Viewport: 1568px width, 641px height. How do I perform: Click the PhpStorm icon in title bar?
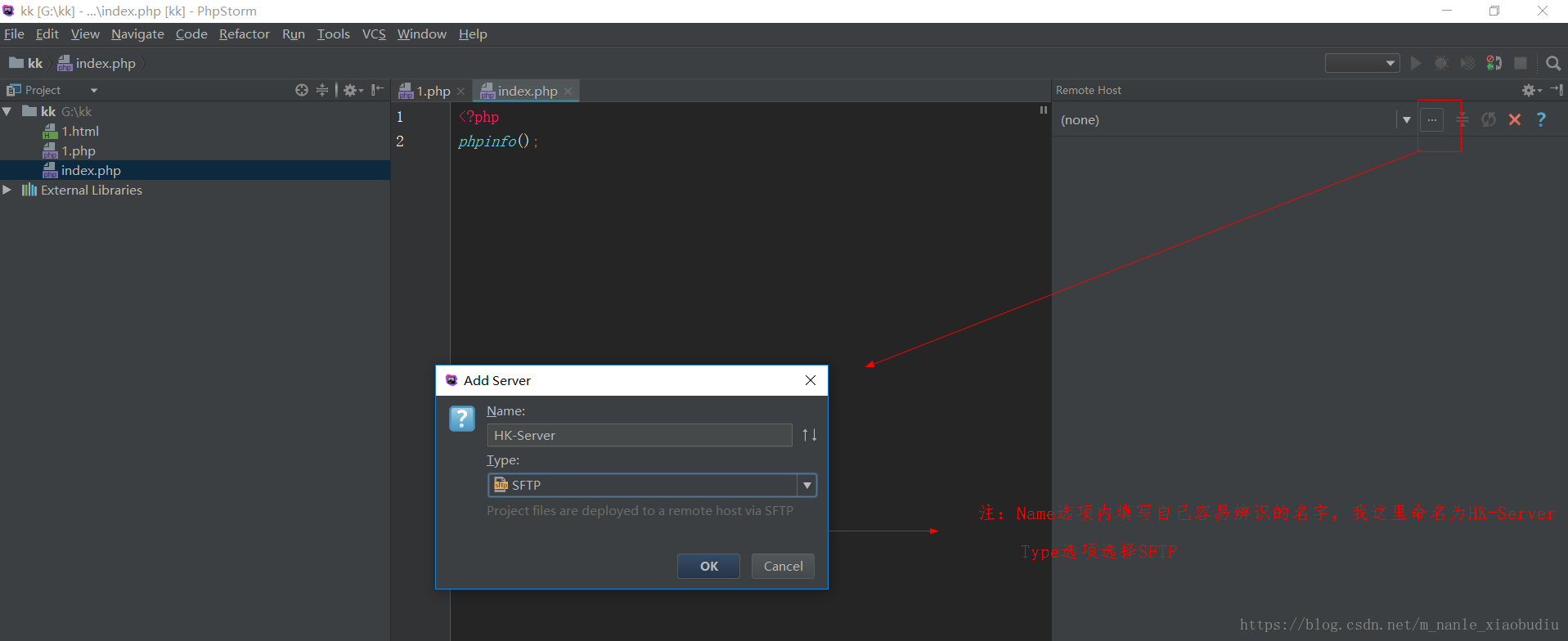coord(9,11)
